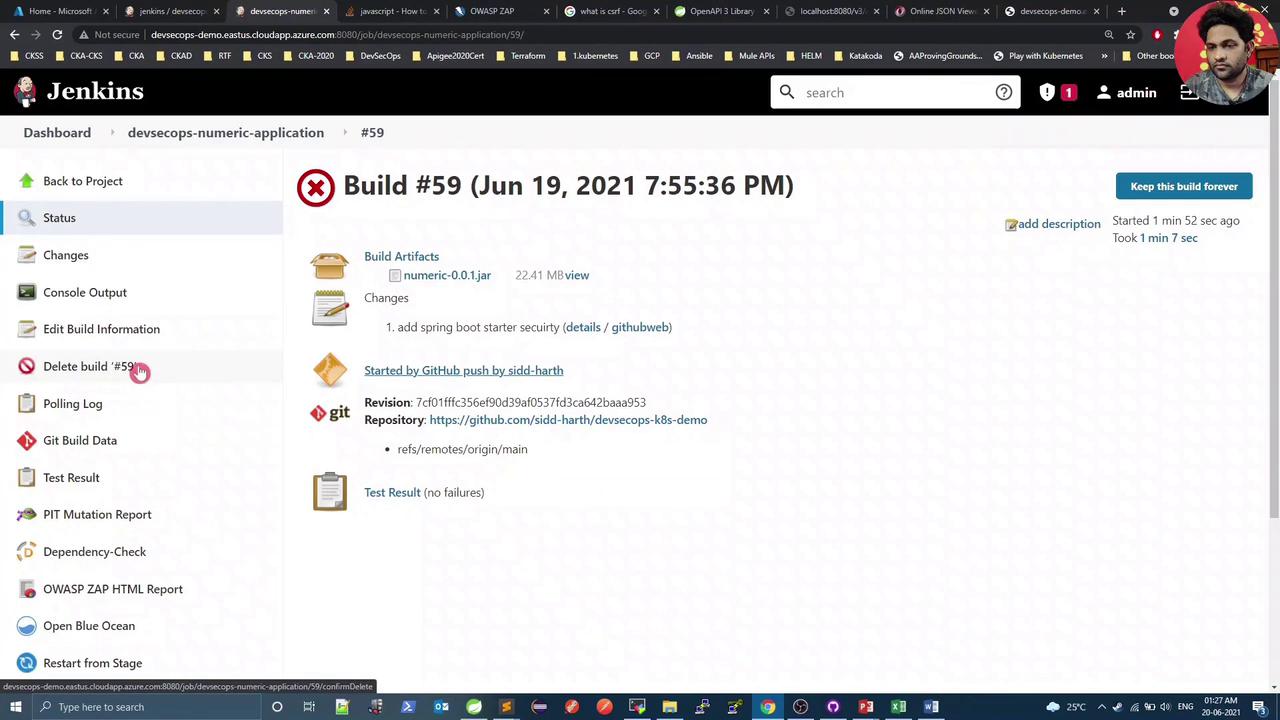Open the DevSecOps bookmark folder
1280x720 pixels.
point(373,56)
